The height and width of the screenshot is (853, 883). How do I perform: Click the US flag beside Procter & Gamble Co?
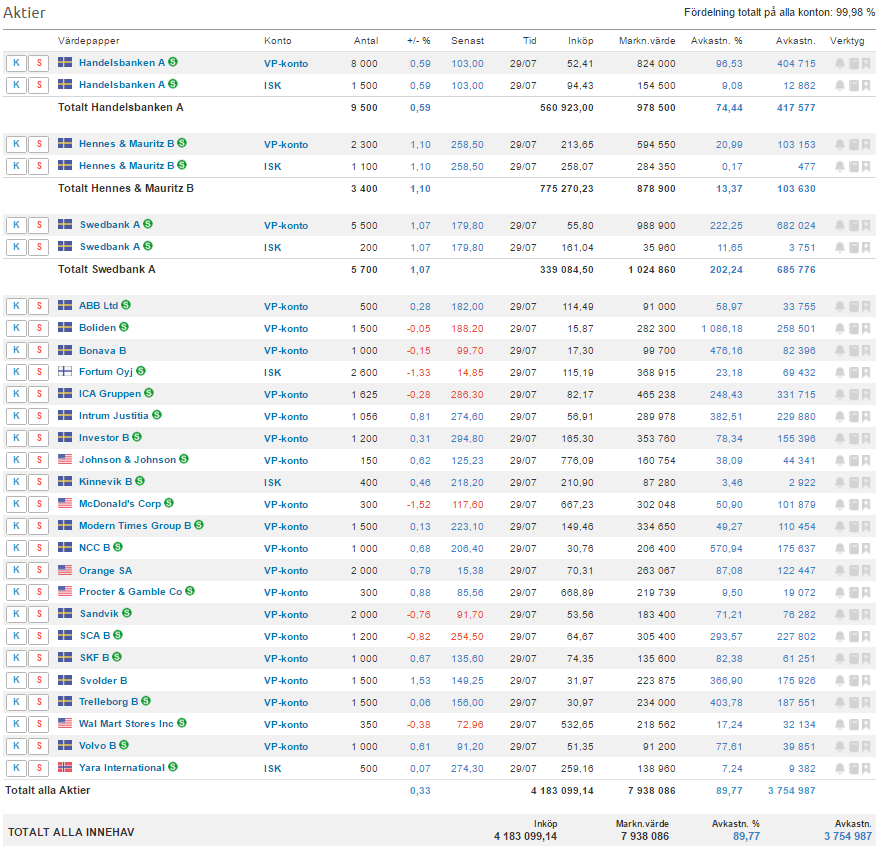[65, 591]
